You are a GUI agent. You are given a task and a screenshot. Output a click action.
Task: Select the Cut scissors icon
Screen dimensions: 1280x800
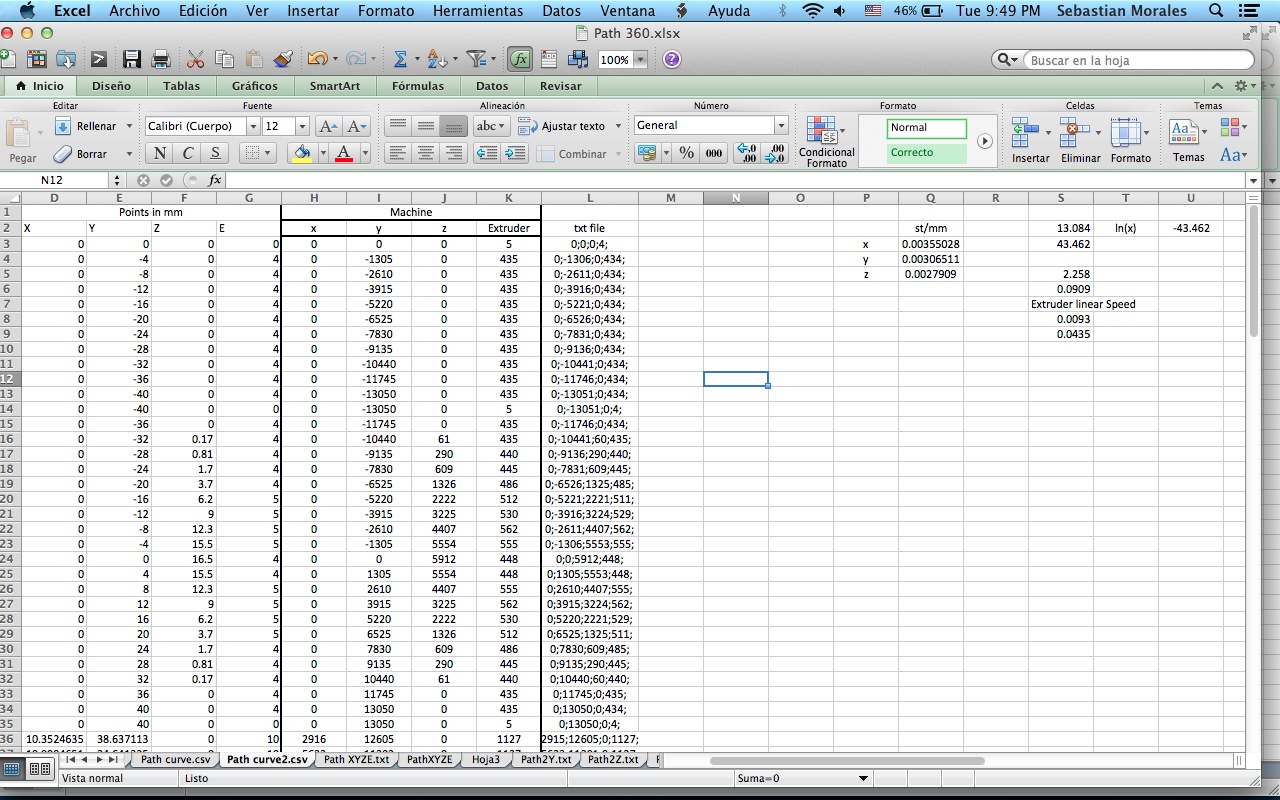[195, 59]
